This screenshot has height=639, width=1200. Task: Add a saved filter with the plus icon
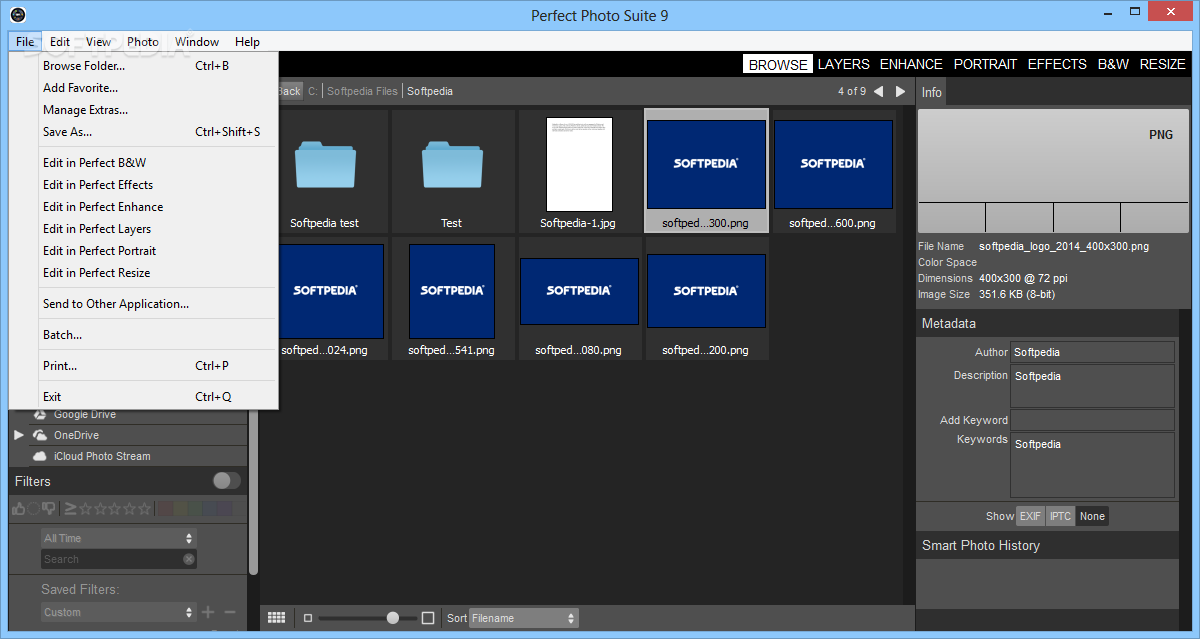(208, 612)
